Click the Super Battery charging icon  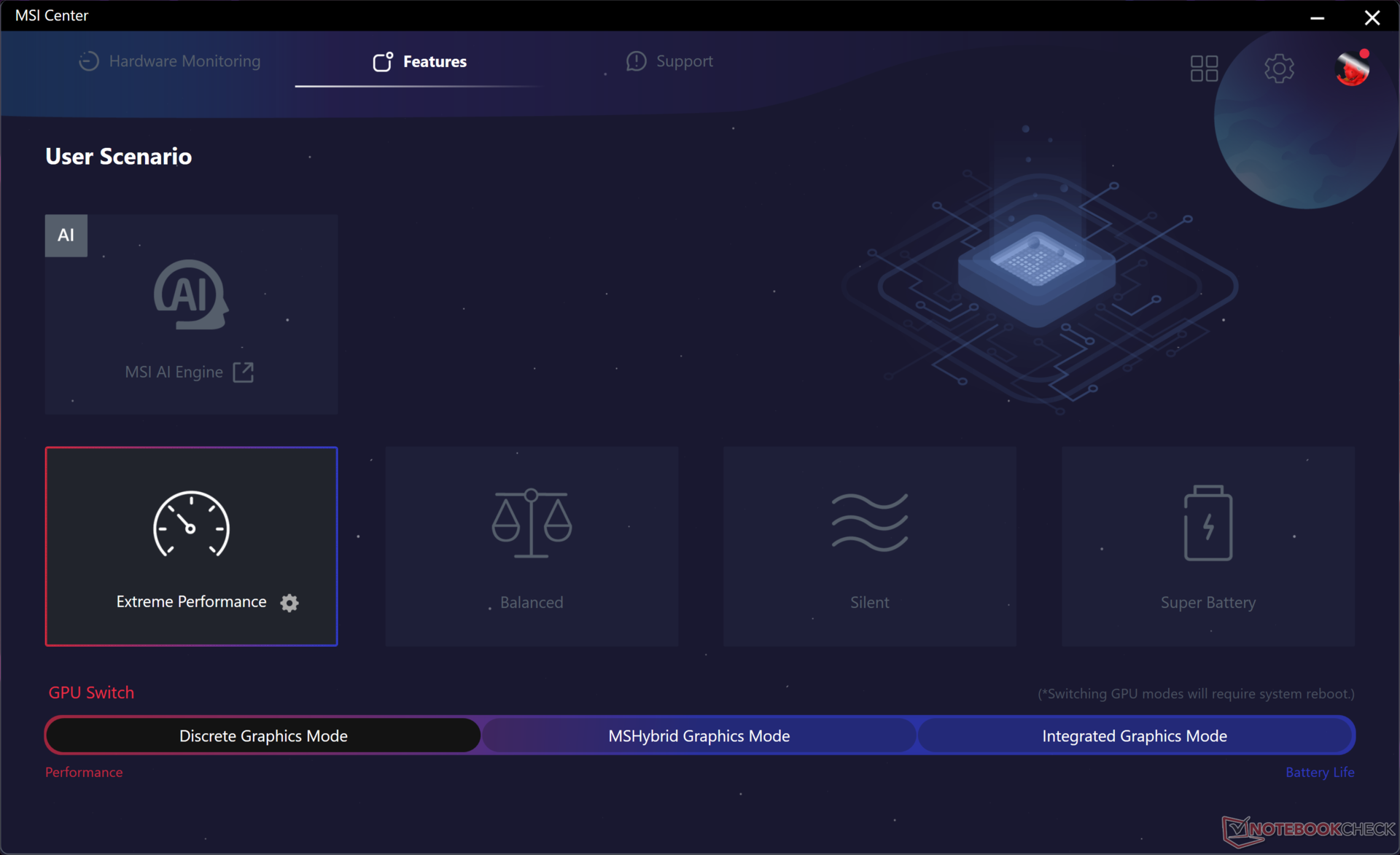[1207, 523]
